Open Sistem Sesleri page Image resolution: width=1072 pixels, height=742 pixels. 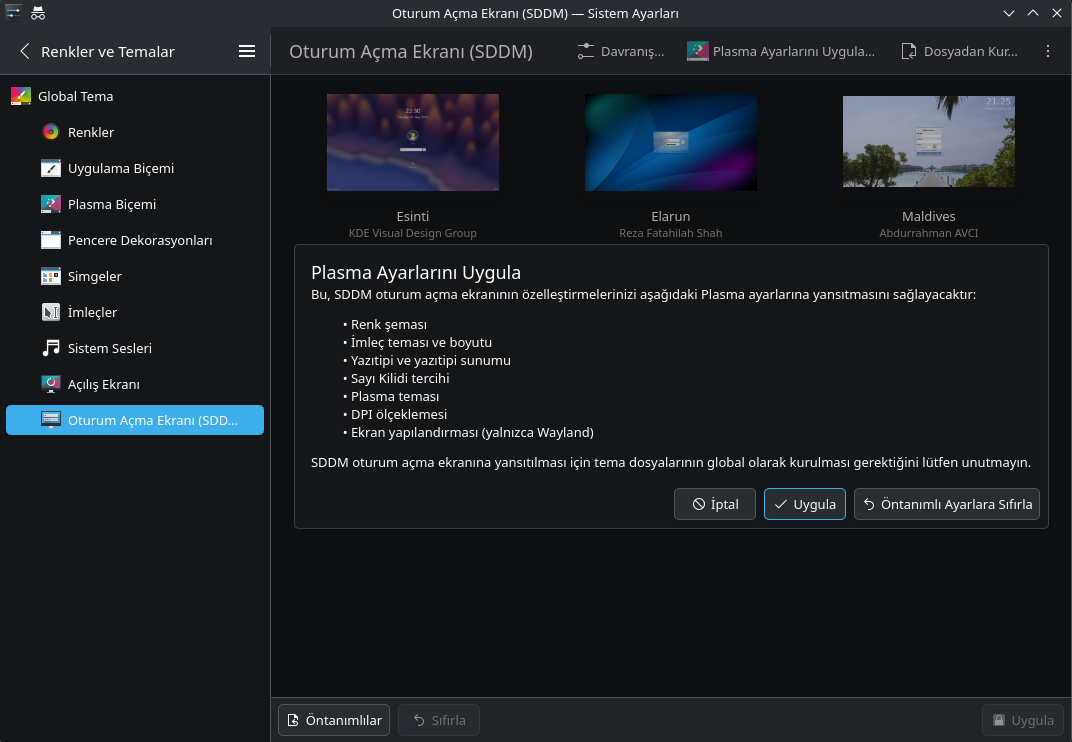135,348
